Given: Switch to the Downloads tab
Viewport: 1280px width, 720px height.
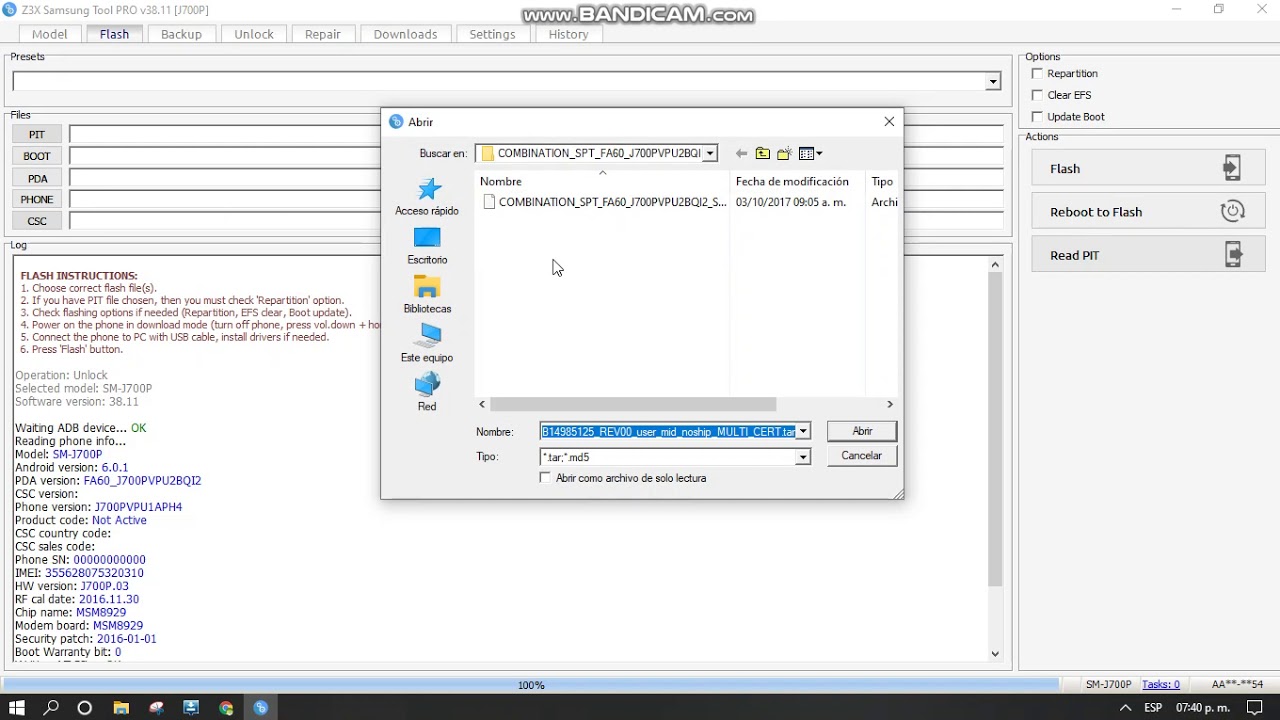Looking at the screenshot, I should click(405, 34).
